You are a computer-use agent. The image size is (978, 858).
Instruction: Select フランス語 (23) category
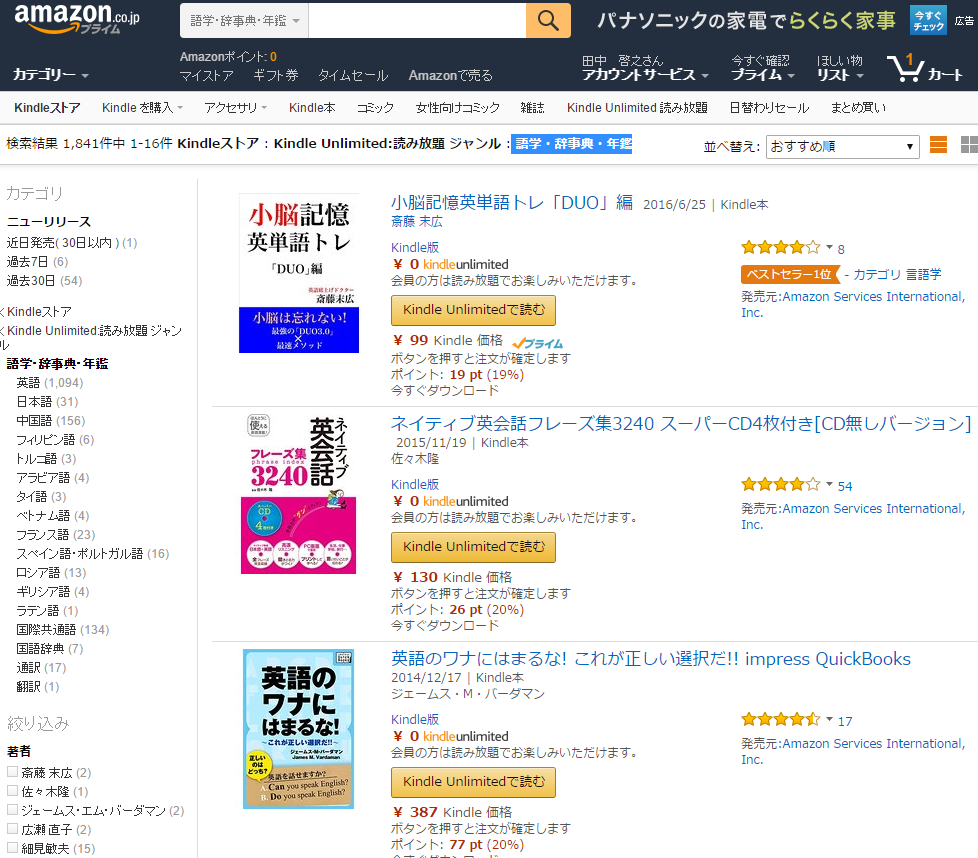coord(56,534)
